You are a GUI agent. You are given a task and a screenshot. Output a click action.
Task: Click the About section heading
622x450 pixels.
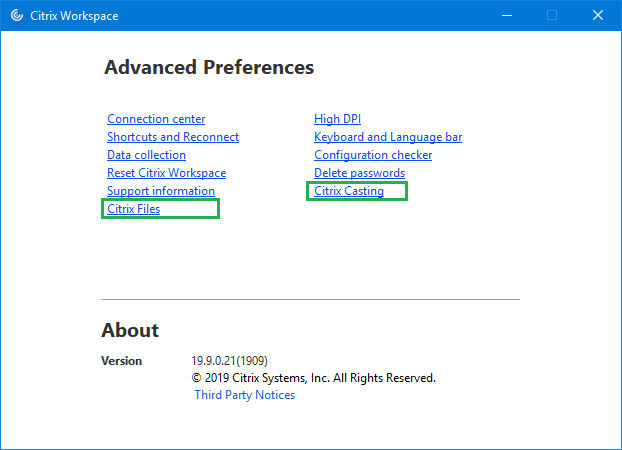click(x=130, y=330)
